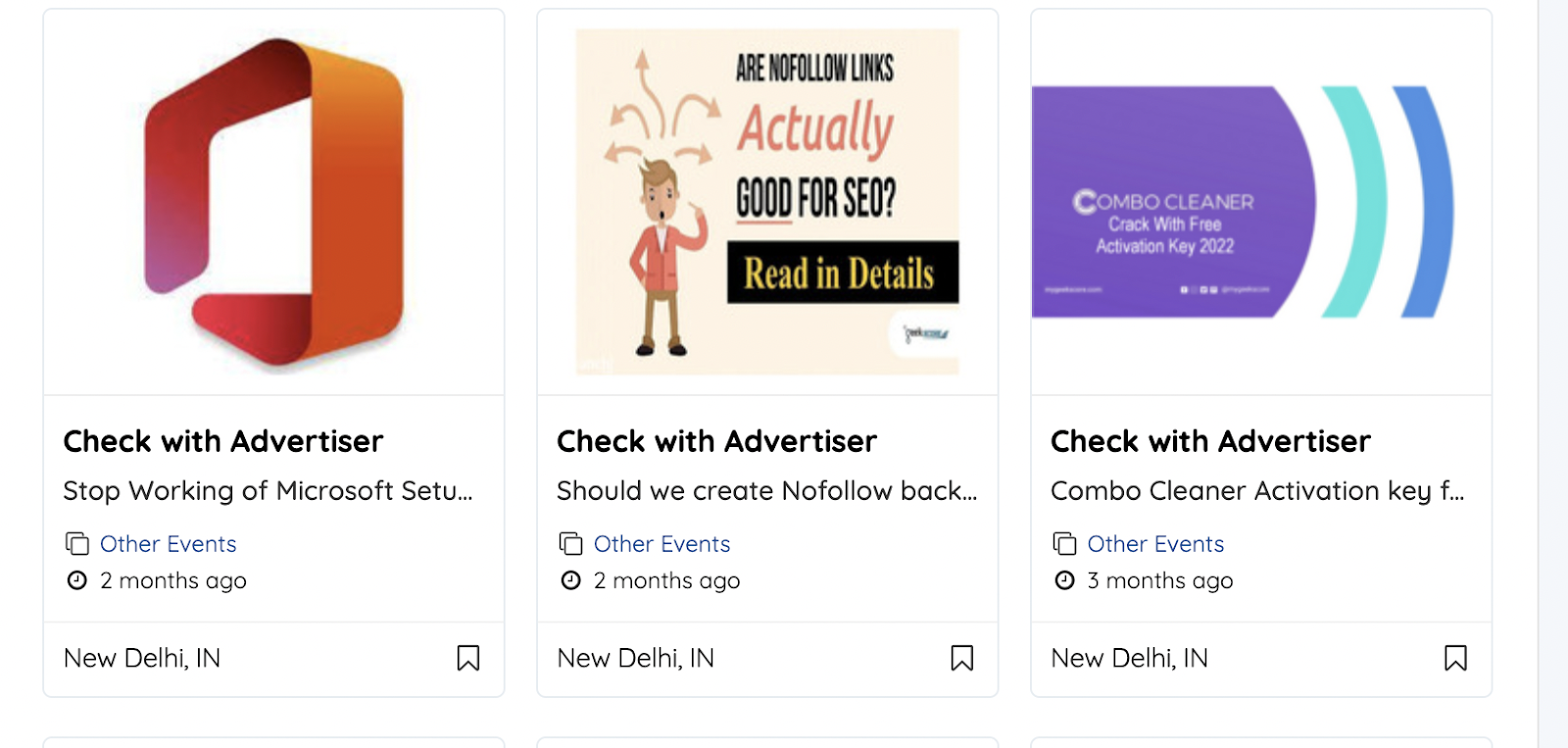
Task: Click category icon beside first Other Events
Action: tap(77, 543)
